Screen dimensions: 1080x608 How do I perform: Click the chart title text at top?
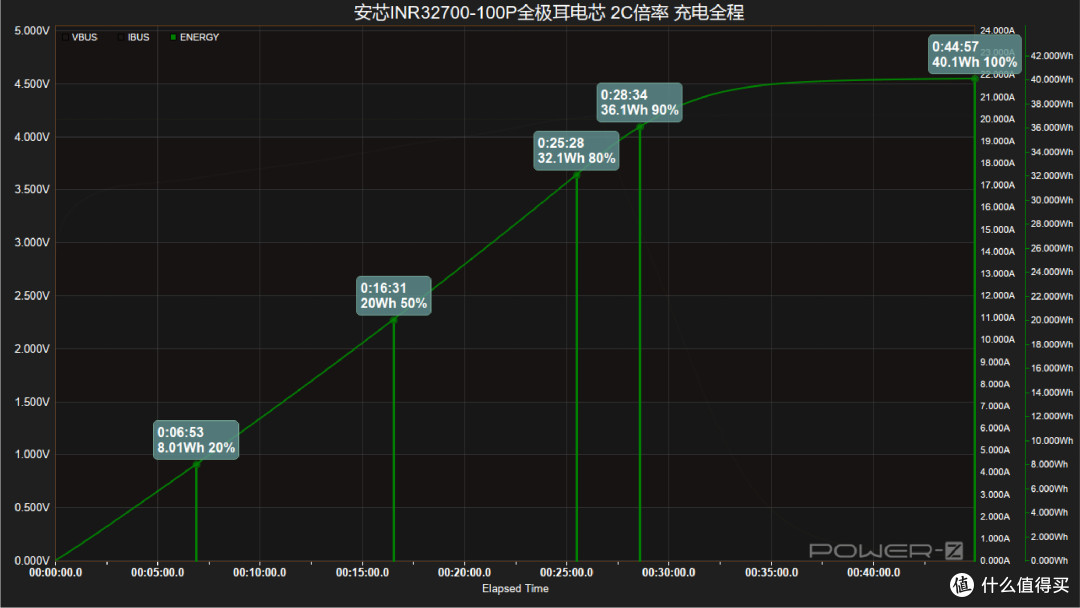[549, 12]
